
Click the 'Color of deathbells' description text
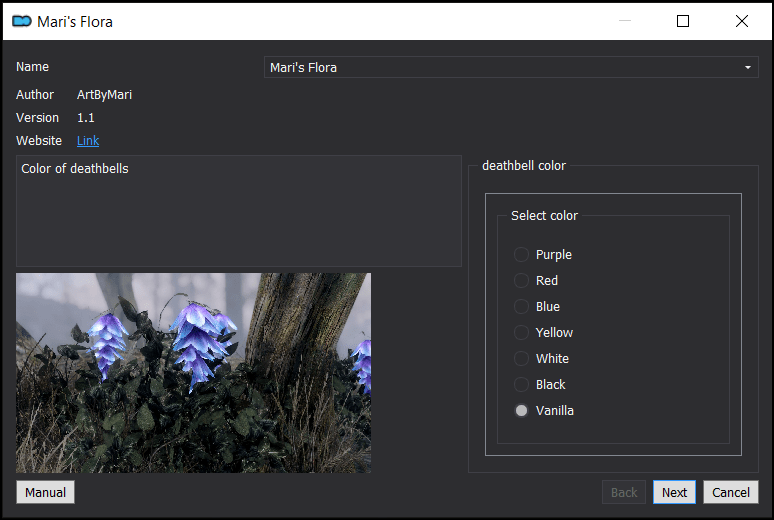point(75,169)
